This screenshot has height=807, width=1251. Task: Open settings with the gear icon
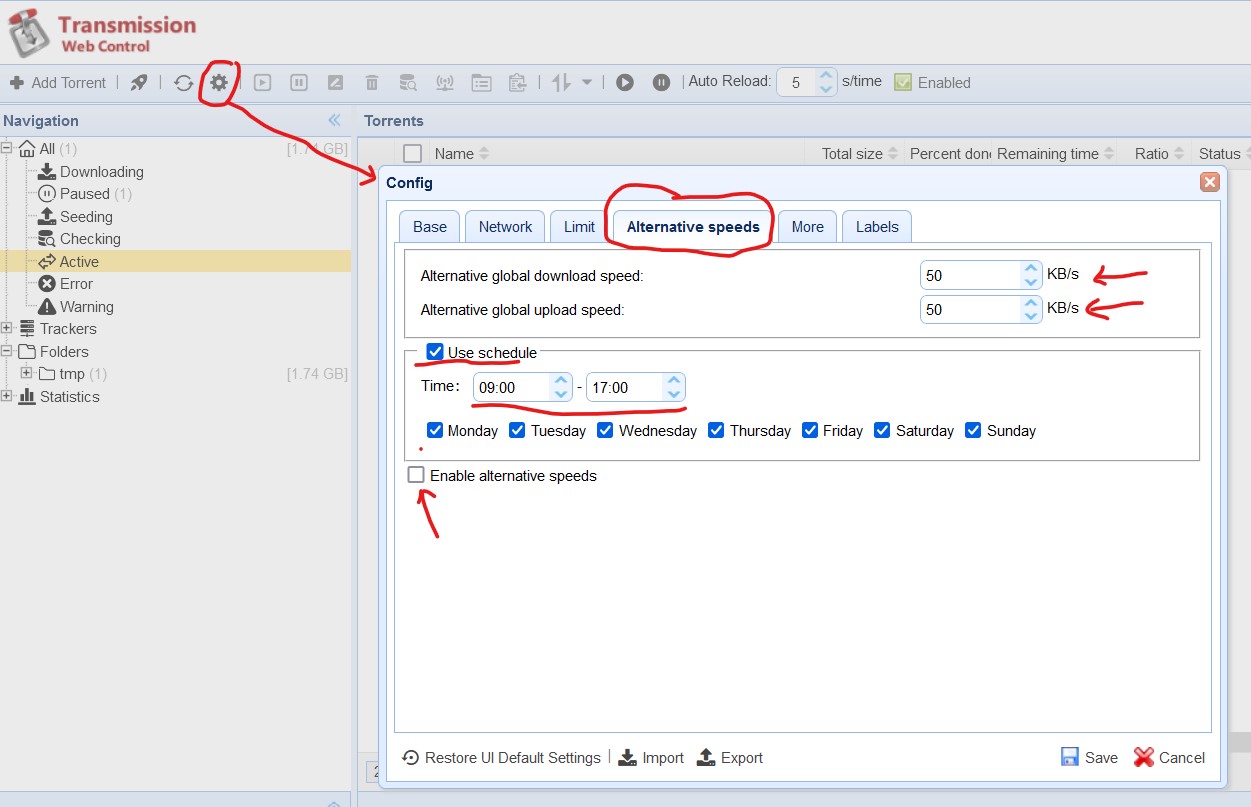coord(219,83)
